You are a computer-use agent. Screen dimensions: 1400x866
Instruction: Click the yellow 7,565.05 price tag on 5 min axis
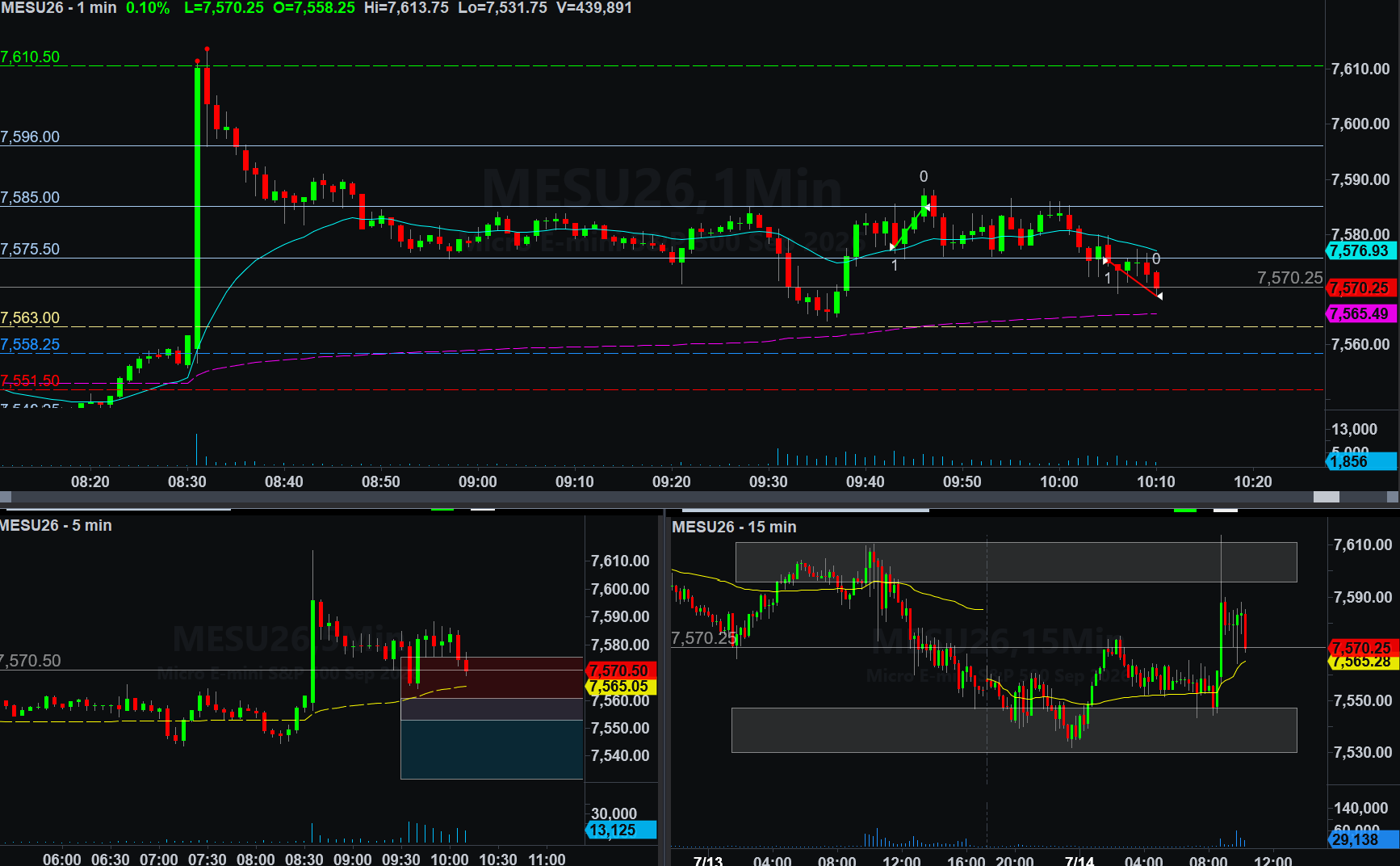coord(620,687)
